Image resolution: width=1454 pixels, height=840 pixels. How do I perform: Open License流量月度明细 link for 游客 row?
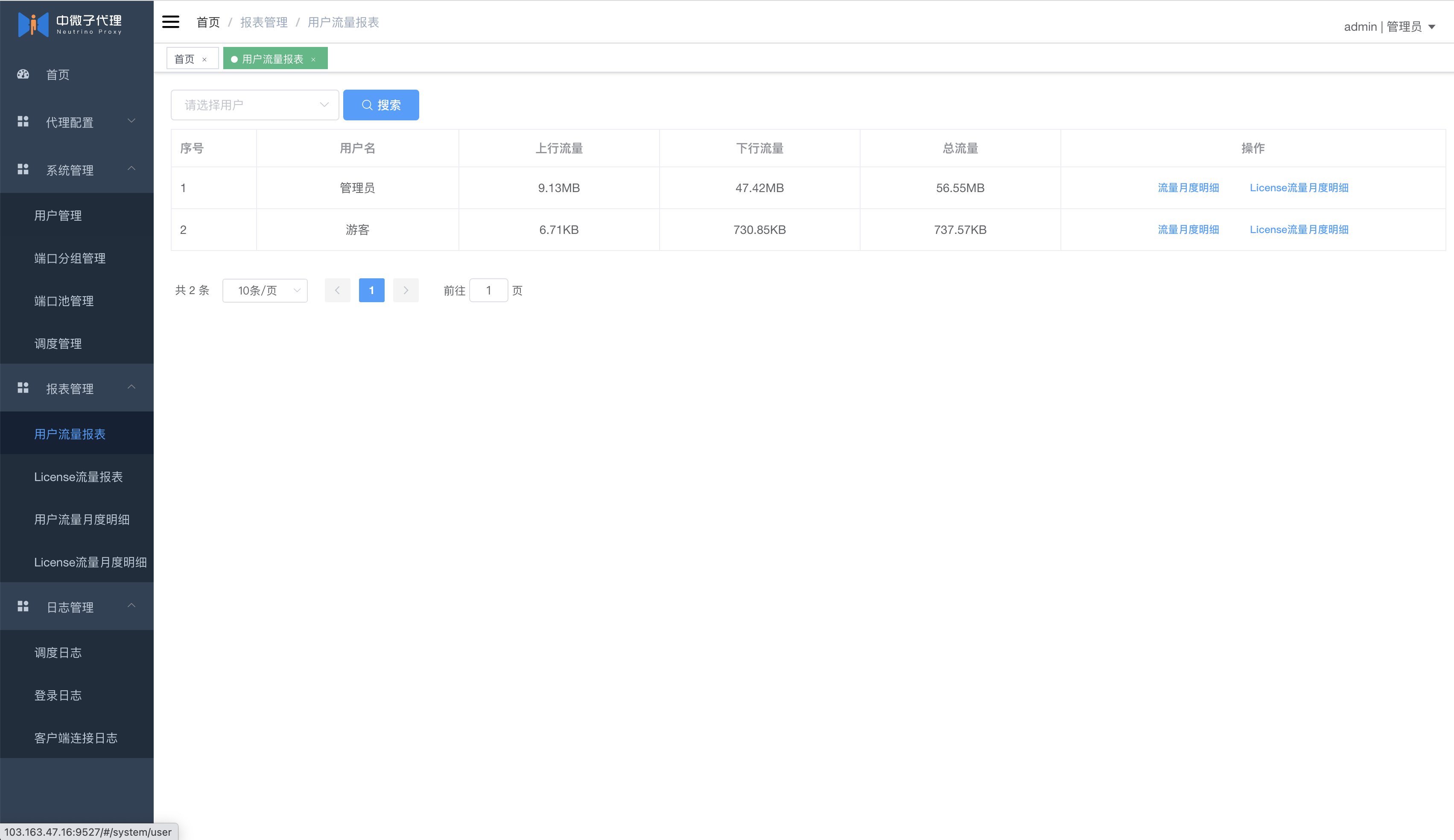pos(1299,230)
